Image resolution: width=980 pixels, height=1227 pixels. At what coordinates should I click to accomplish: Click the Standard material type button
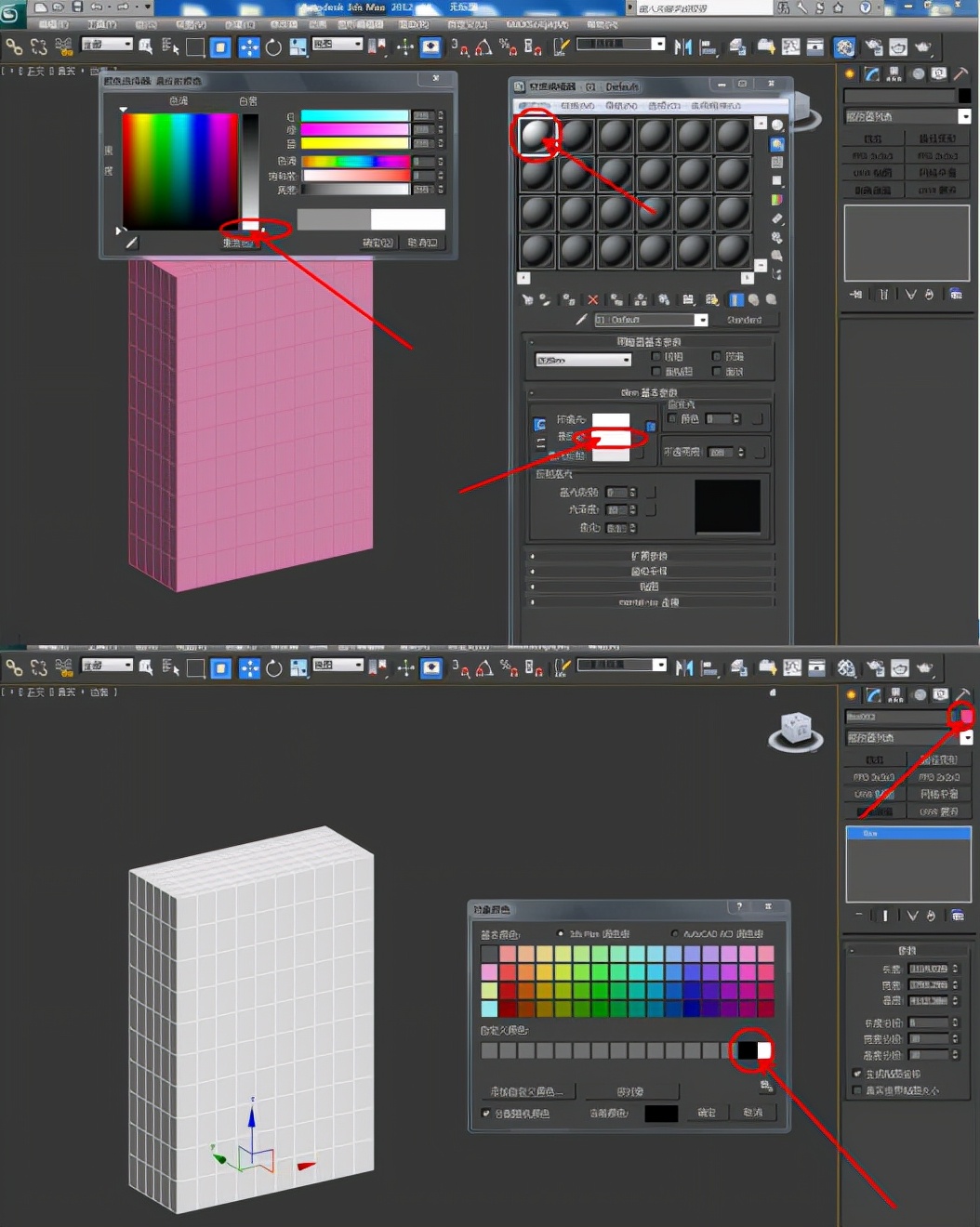pyautogui.click(x=746, y=320)
